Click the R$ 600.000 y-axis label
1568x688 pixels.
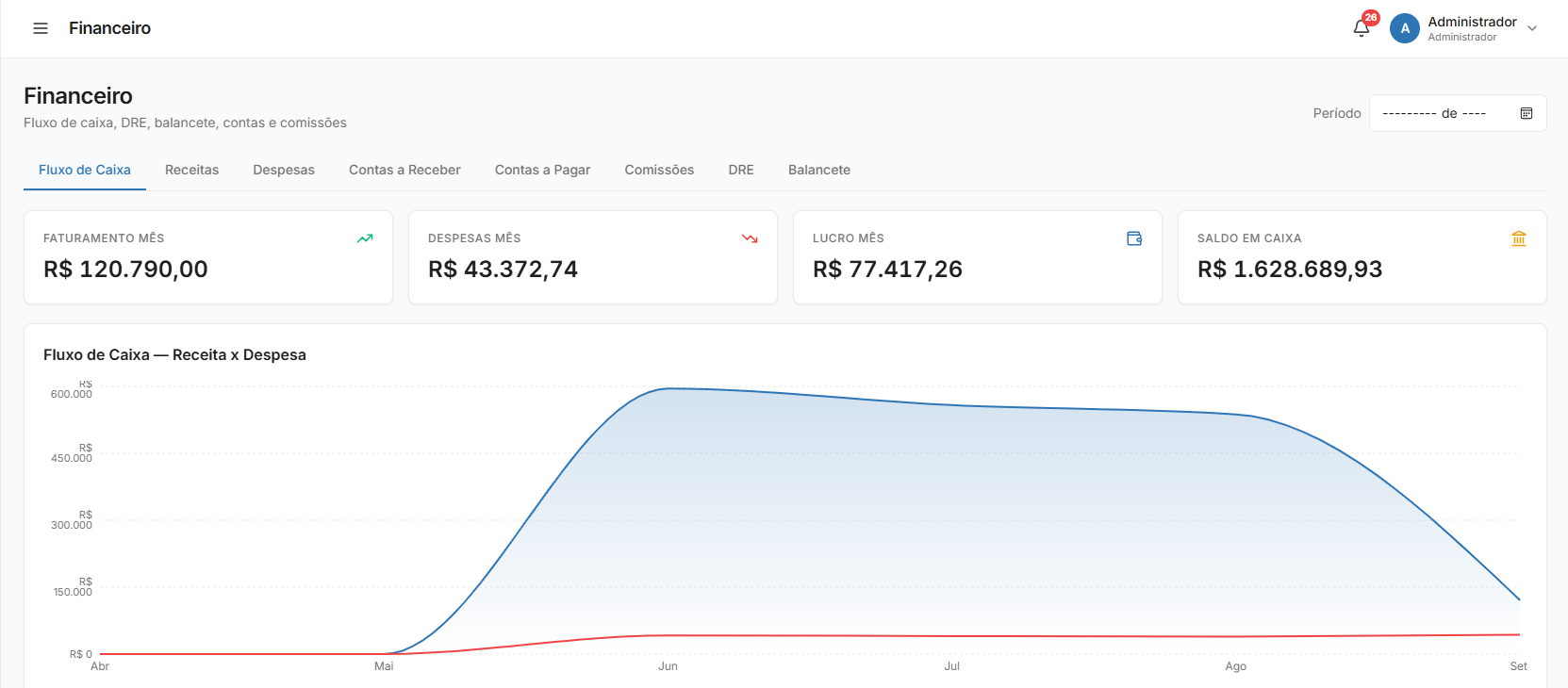(73, 389)
